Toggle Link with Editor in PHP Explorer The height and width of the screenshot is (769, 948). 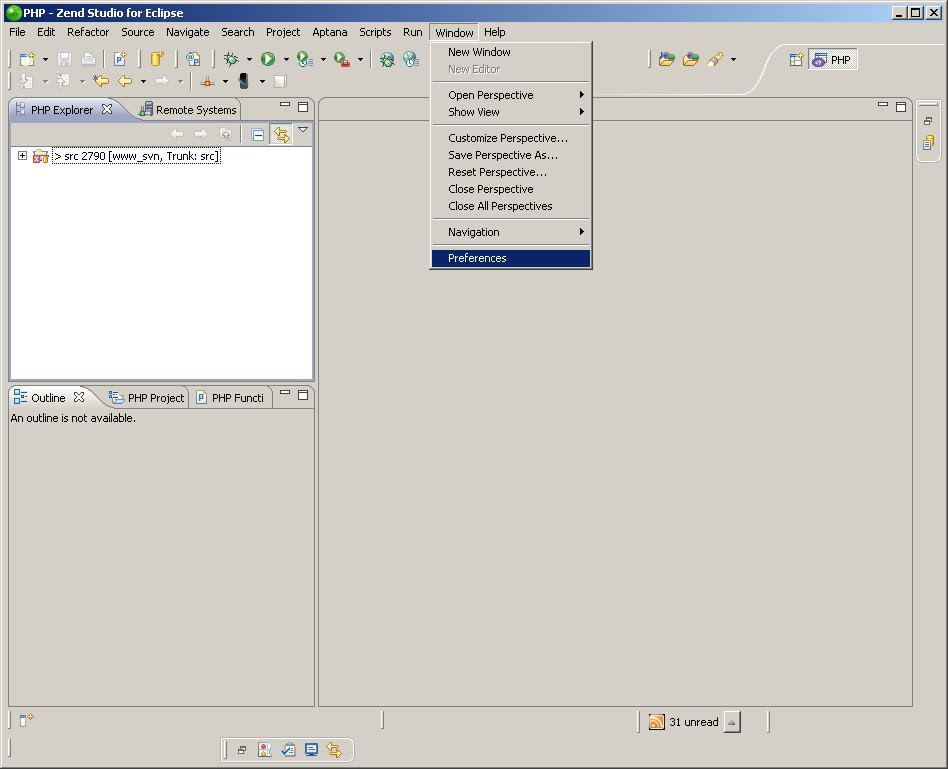[x=282, y=134]
